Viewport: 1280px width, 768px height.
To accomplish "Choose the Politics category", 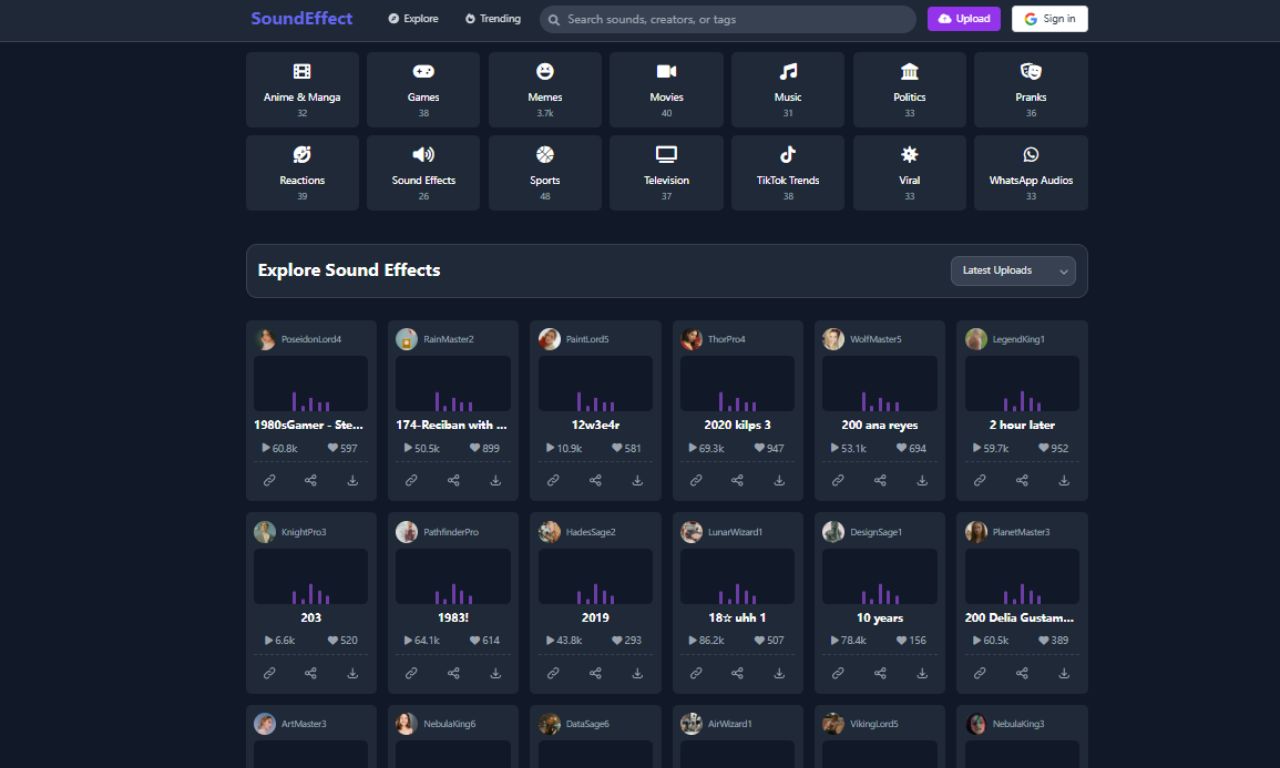I will [x=909, y=90].
